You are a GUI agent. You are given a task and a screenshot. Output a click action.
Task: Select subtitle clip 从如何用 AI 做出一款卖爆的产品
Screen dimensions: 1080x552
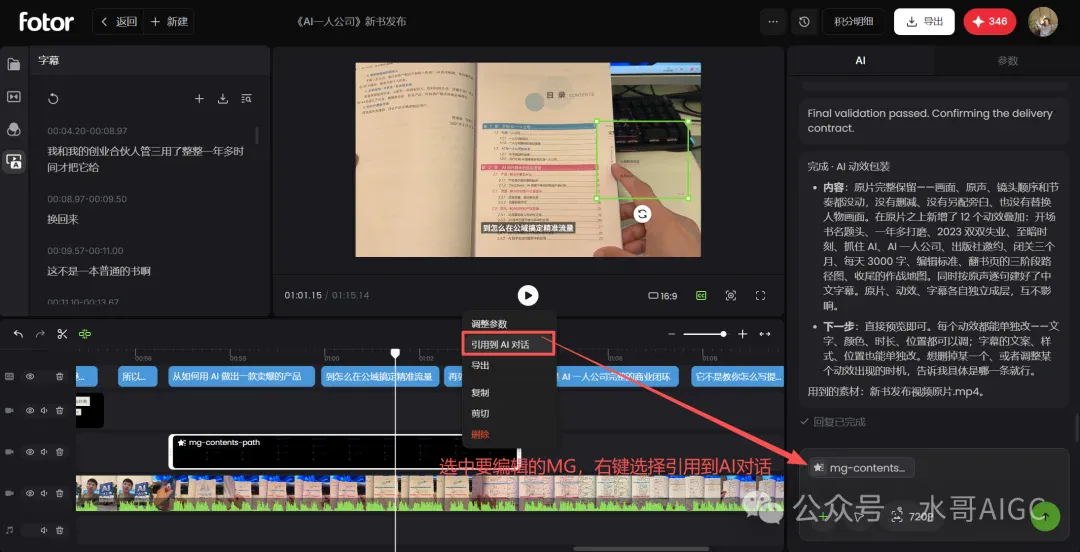(241, 377)
